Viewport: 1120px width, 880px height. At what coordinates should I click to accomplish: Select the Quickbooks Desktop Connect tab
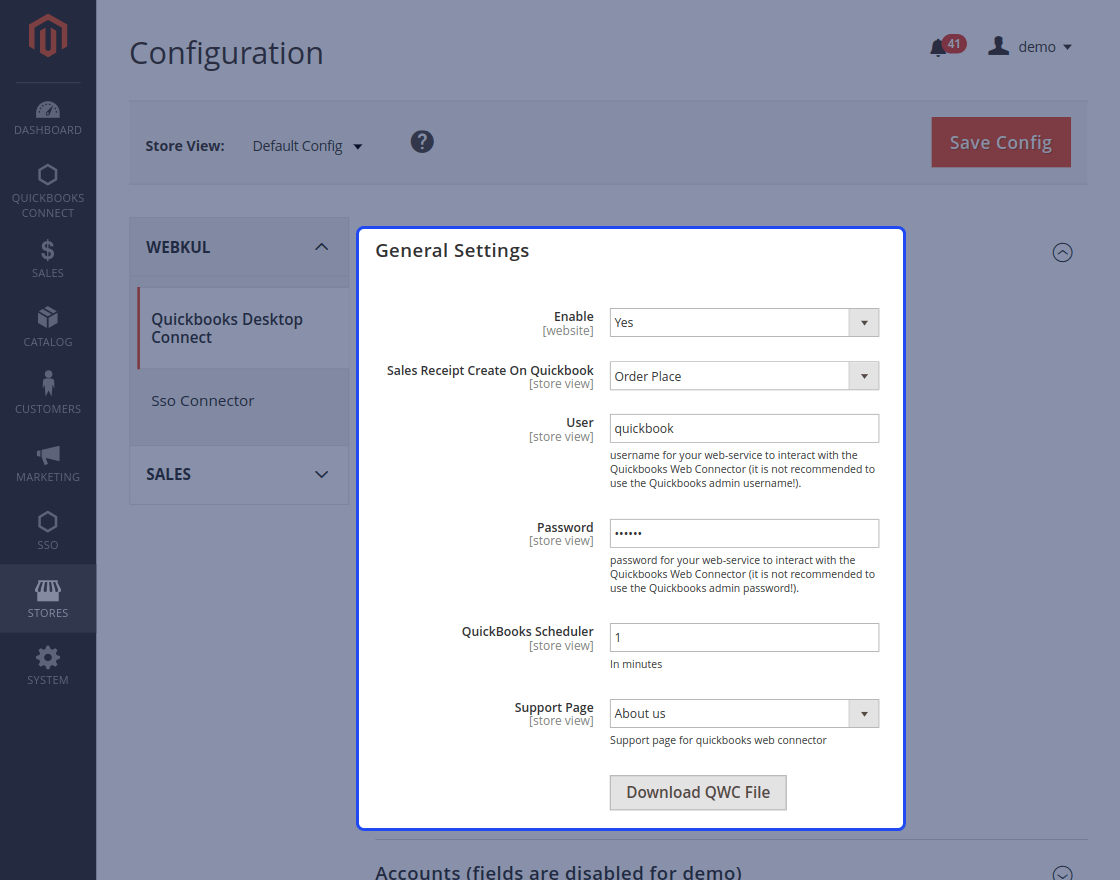[x=241, y=329]
